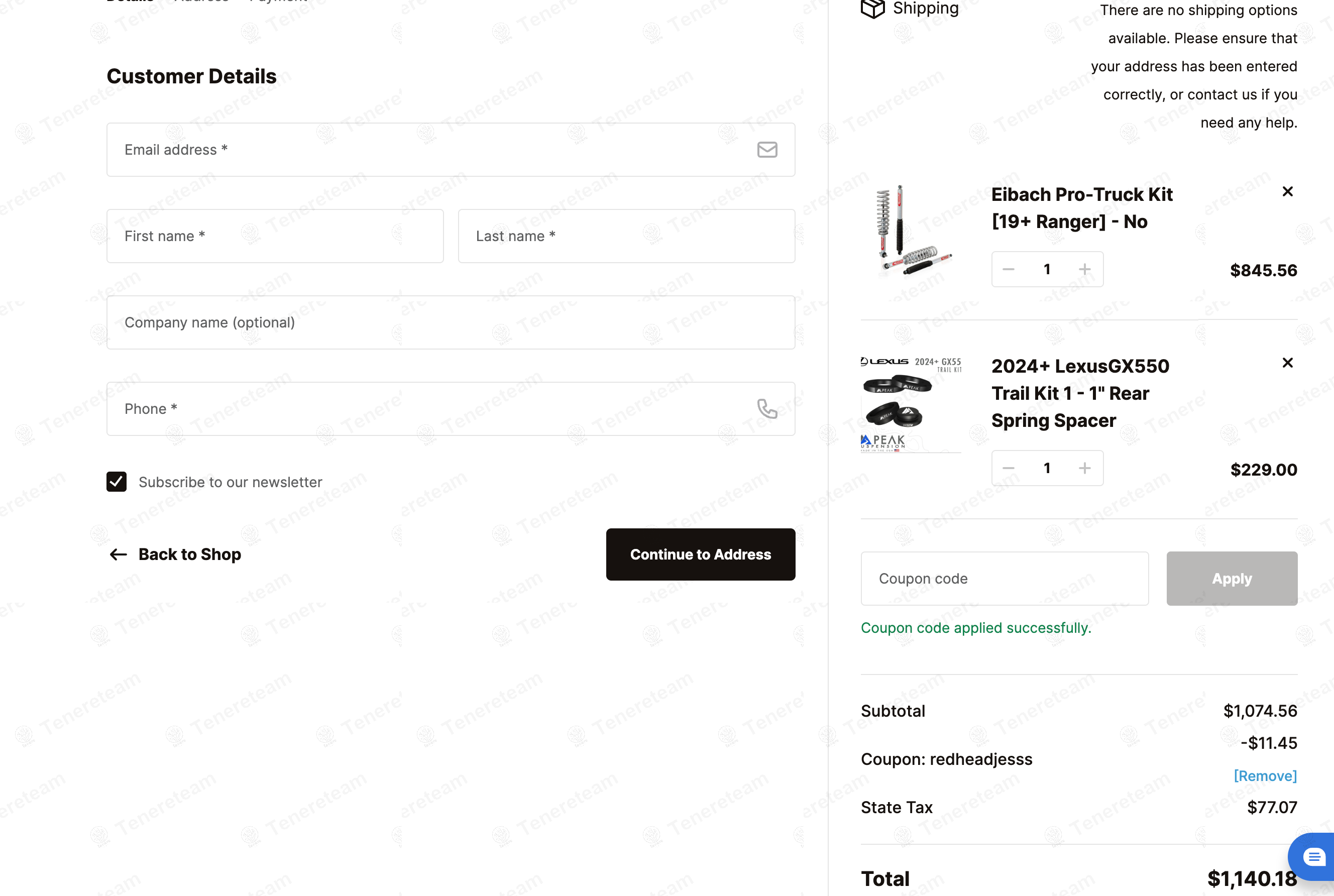Viewport: 1334px width, 896px height.
Task: Open the Lexus GX550 Trail Kit thumbnail
Action: point(911,405)
